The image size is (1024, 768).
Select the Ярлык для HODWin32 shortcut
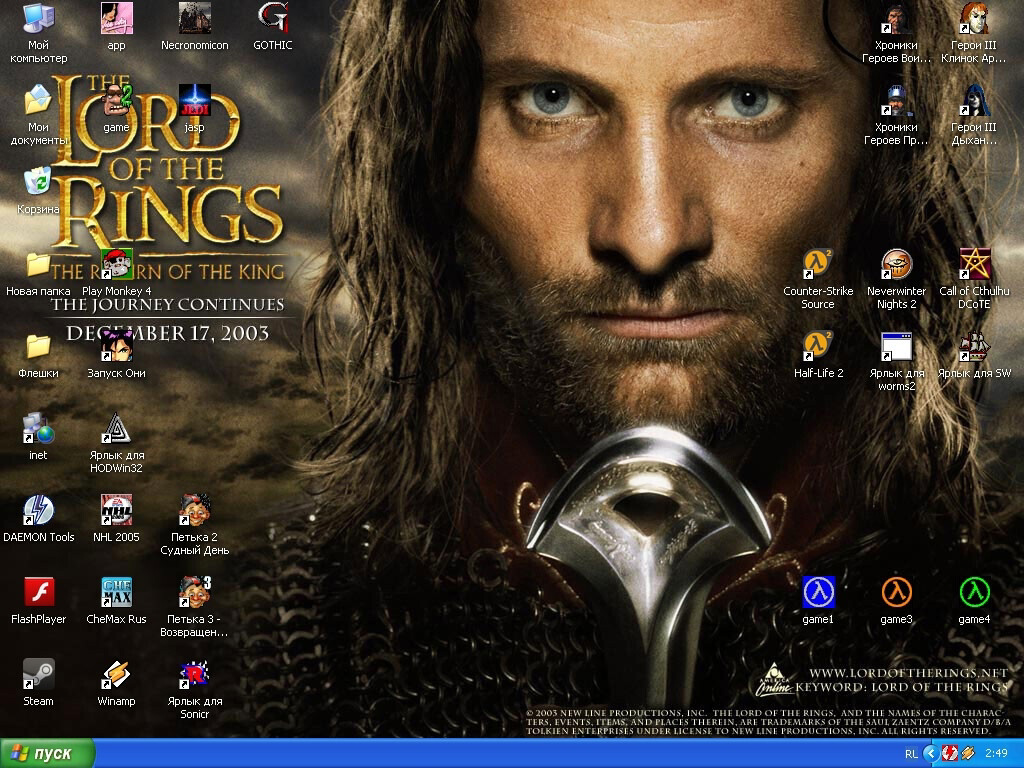[x=116, y=428]
